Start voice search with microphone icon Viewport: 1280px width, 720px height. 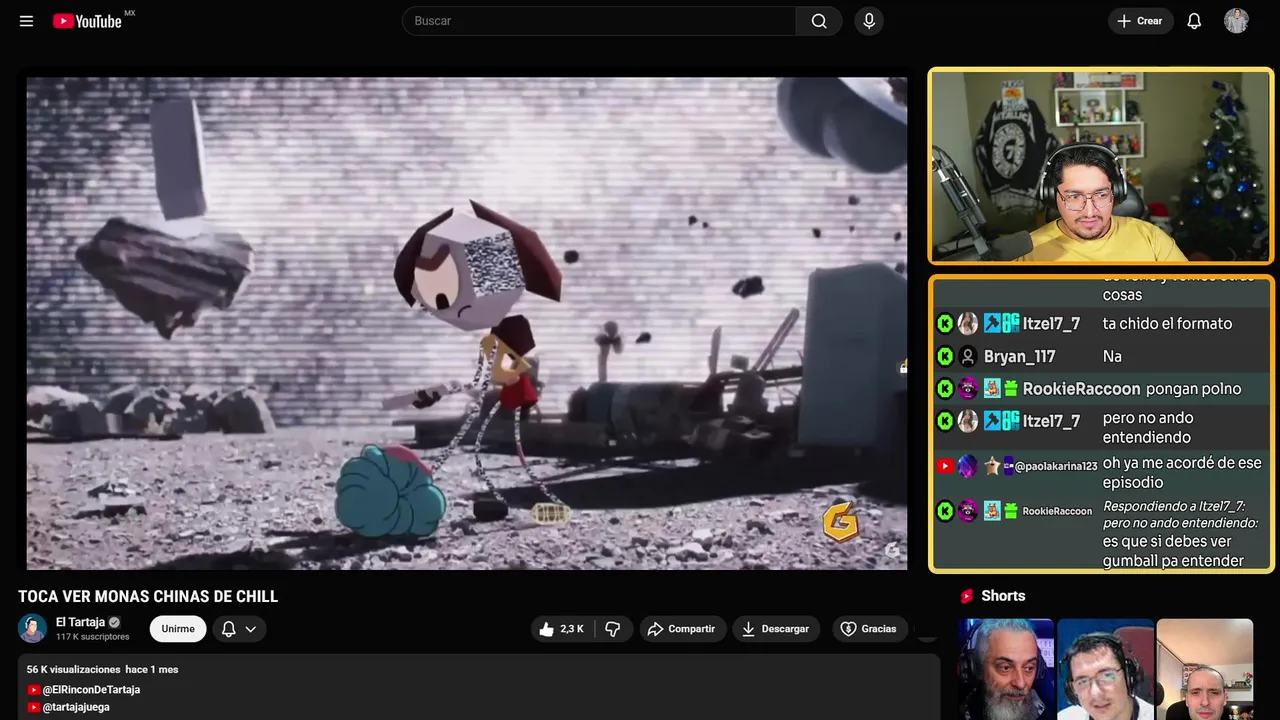(869, 21)
